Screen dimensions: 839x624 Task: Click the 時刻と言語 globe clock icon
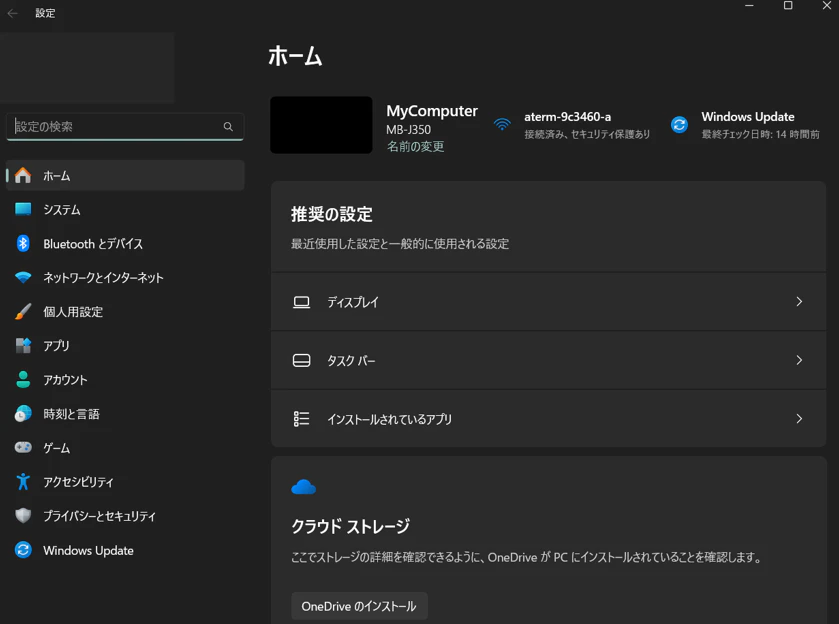22,414
